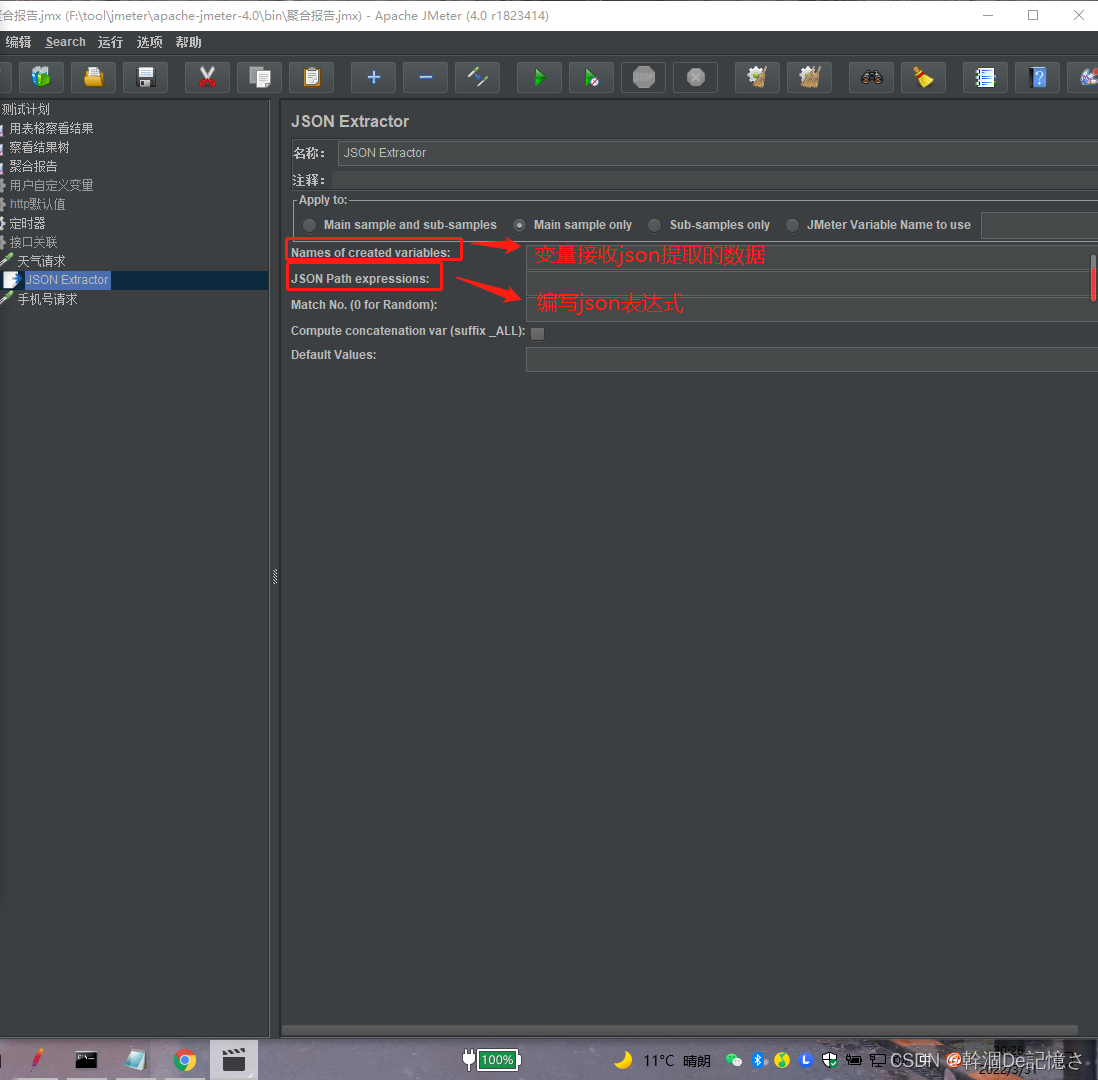Start the test with green play icon
Screen dimensions: 1098x1080
click(x=539, y=77)
